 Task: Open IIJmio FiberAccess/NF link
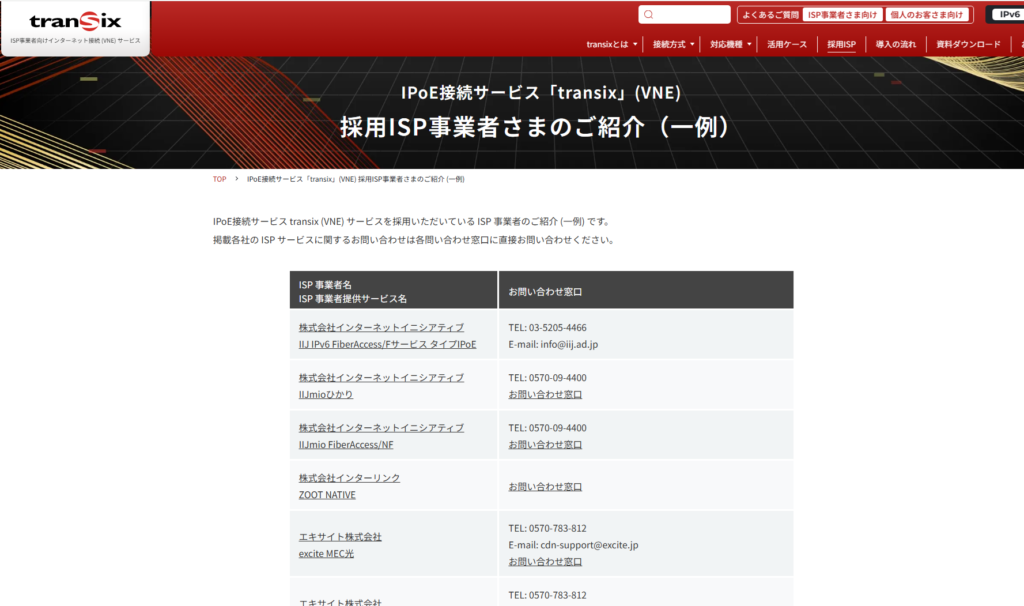[x=346, y=445]
